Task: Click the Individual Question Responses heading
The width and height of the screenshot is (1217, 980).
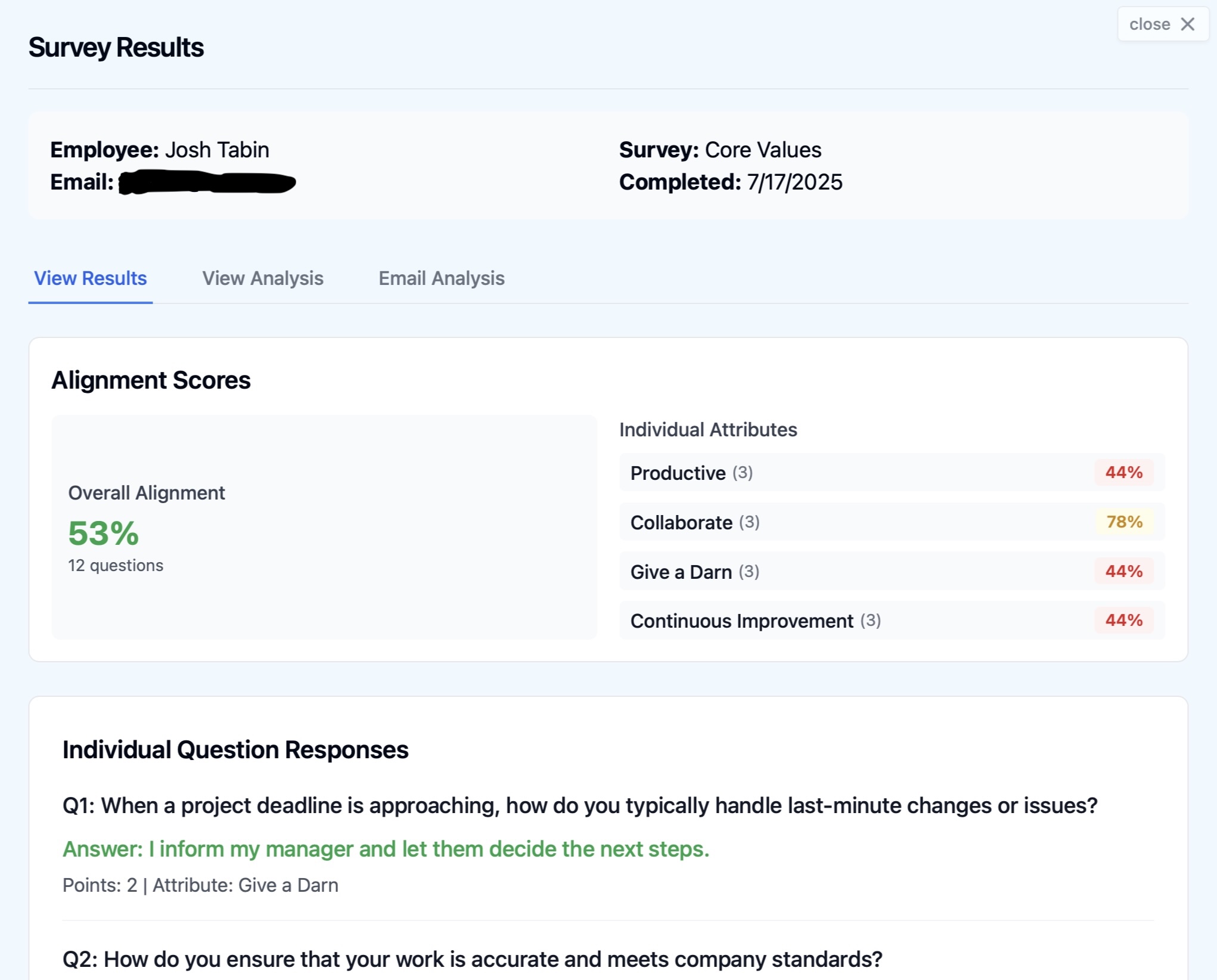Action: click(236, 750)
